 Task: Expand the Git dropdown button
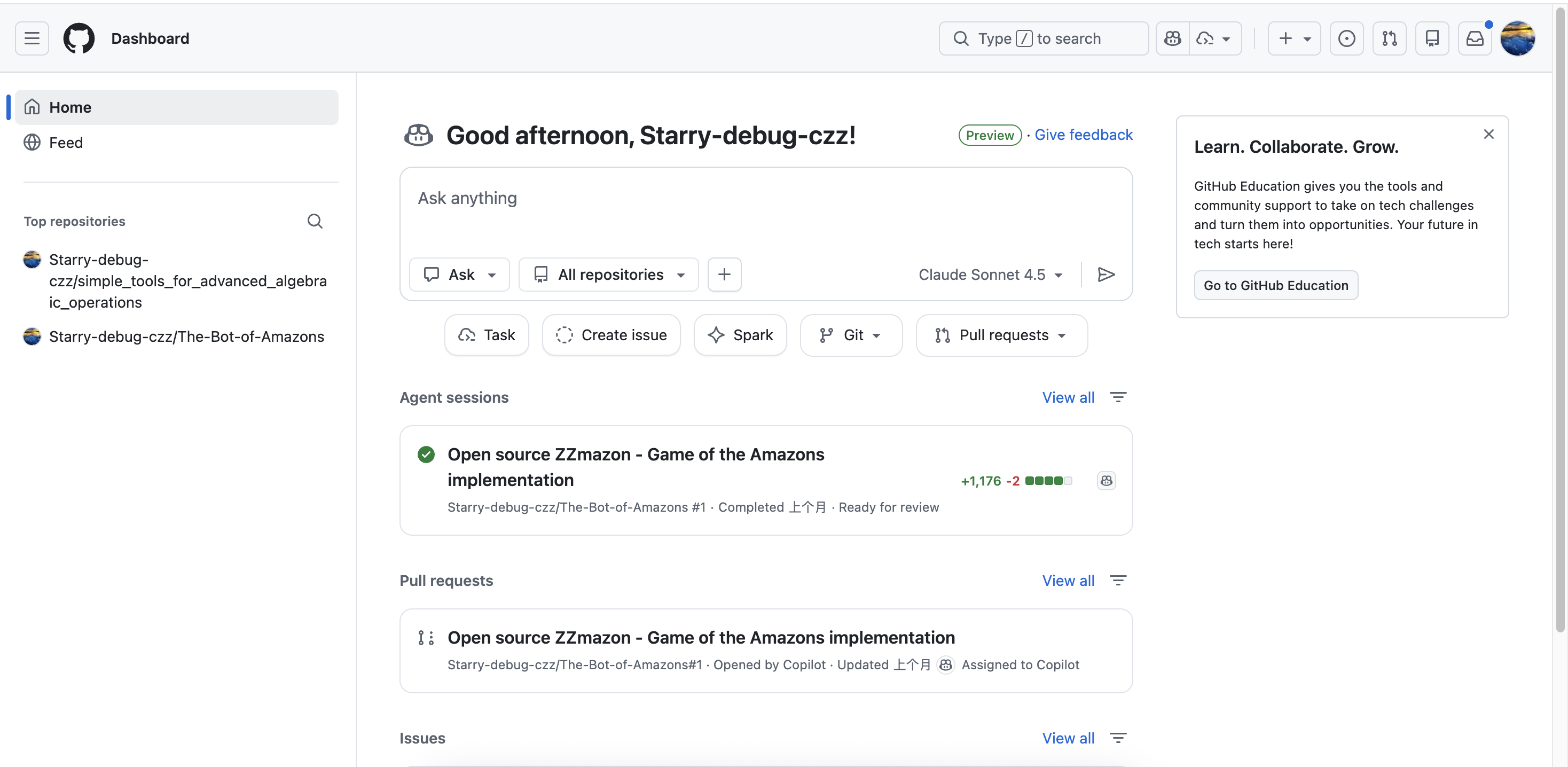click(x=851, y=335)
